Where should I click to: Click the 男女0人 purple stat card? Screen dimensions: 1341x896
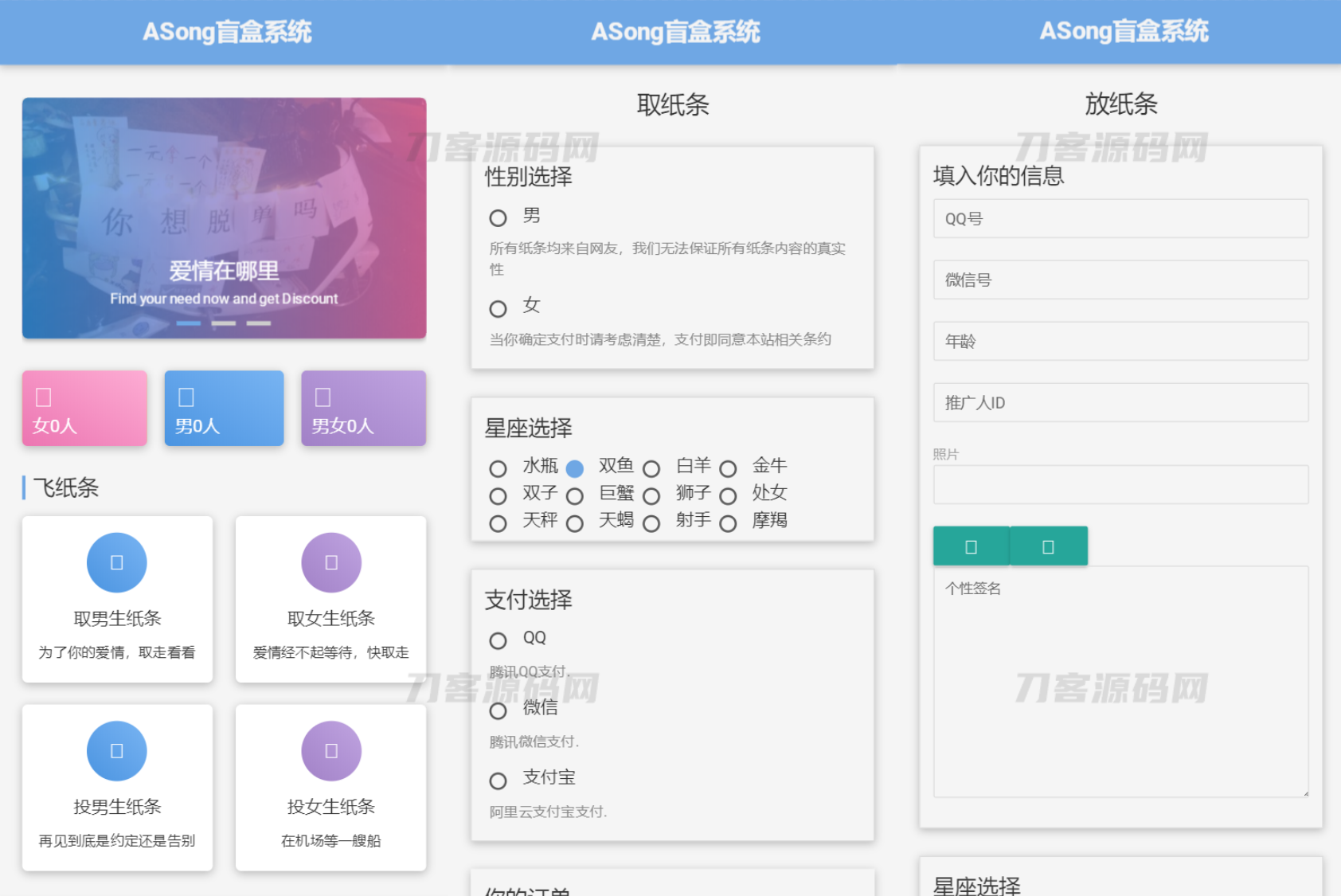pyautogui.click(x=363, y=408)
